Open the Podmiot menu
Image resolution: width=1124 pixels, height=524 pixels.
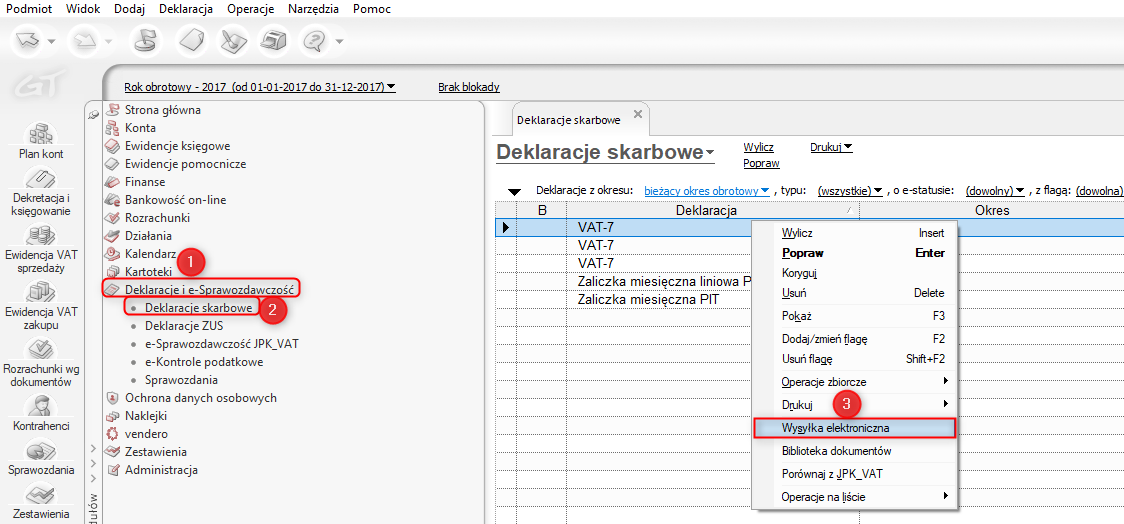click(27, 9)
